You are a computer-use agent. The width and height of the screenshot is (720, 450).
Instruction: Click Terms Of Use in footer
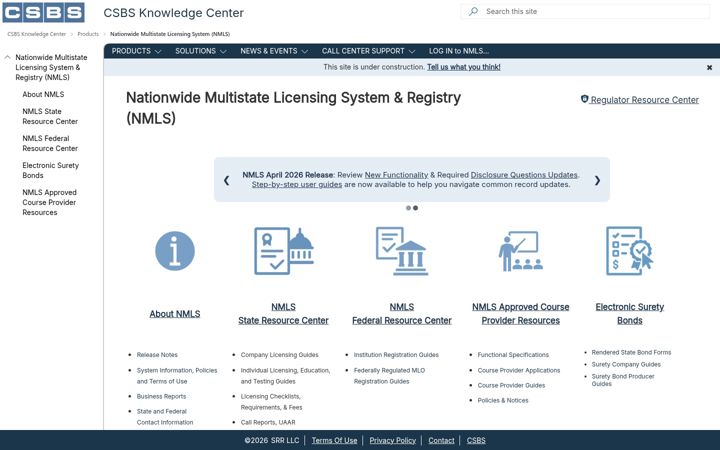pyautogui.click(x=334, y=440)
